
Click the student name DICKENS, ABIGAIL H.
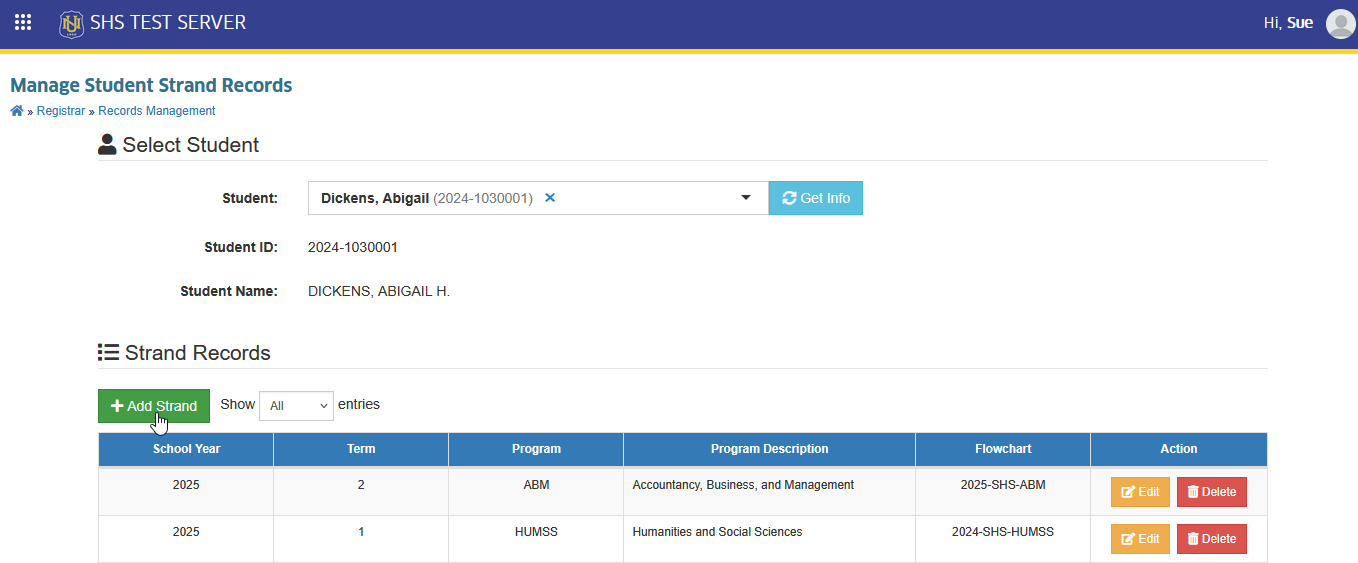(379, 292)
